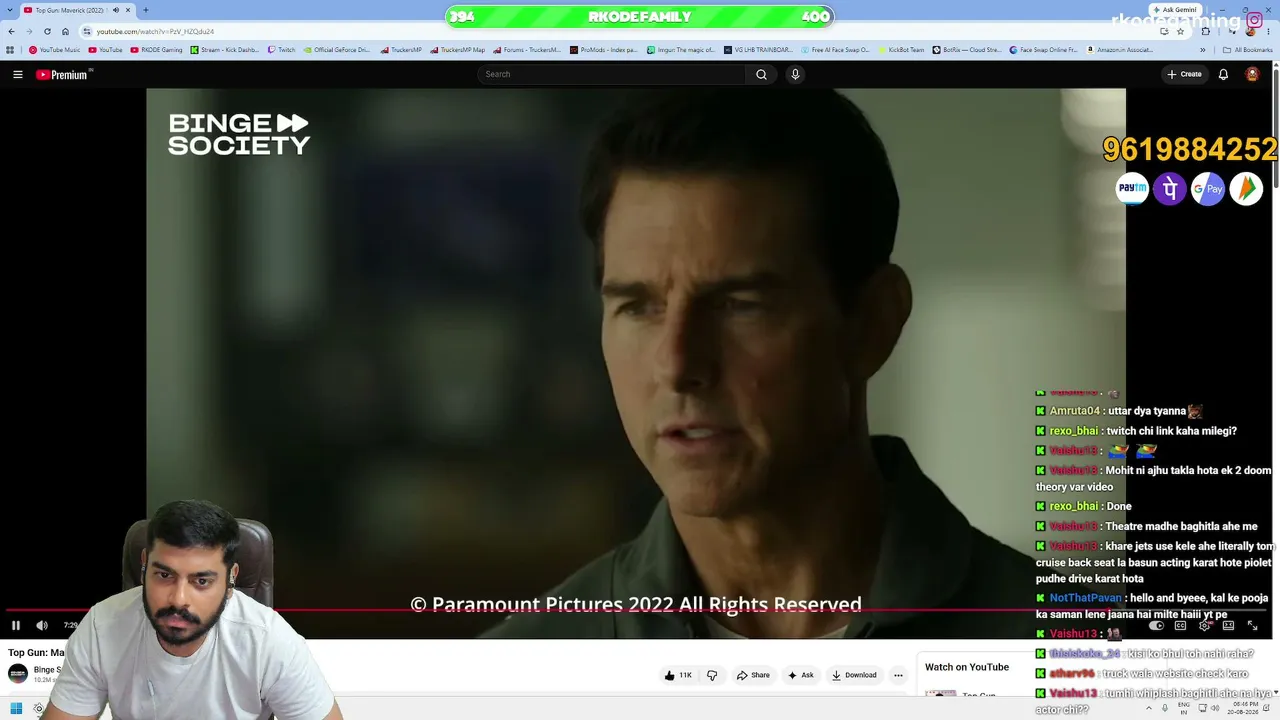The height and width of the screenshot is (720, 1280).
Task: Open the Create button
Action: tap(1184, 74)
